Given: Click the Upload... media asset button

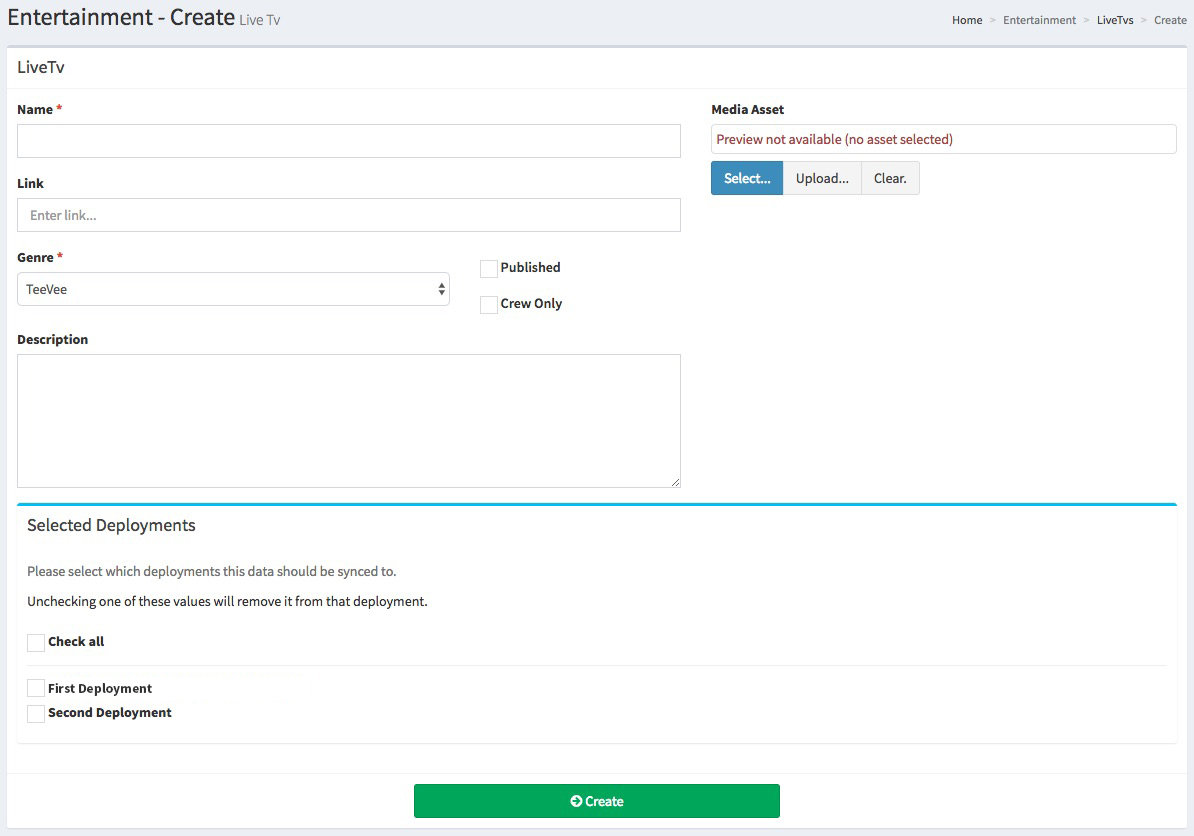Looking at the screenshot, I should tap(821, 178).
